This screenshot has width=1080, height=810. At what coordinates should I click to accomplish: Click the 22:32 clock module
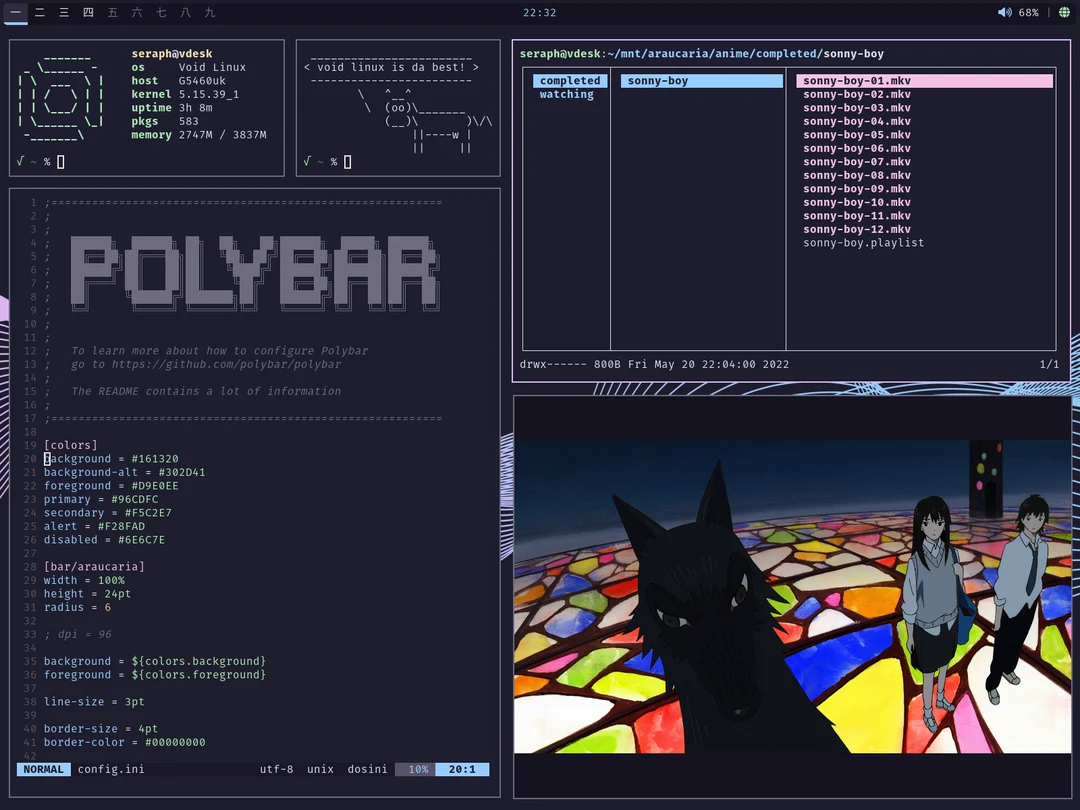540,13
